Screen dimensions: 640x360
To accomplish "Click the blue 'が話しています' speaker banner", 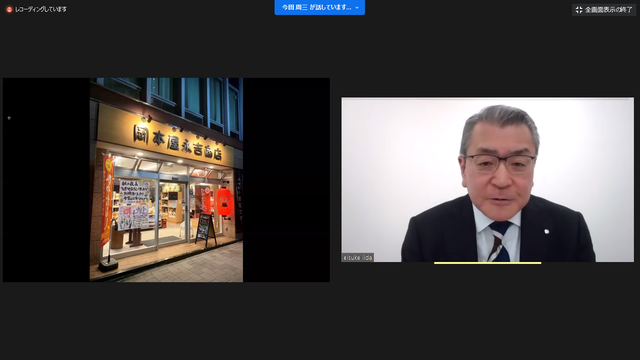I will [320, 7].
